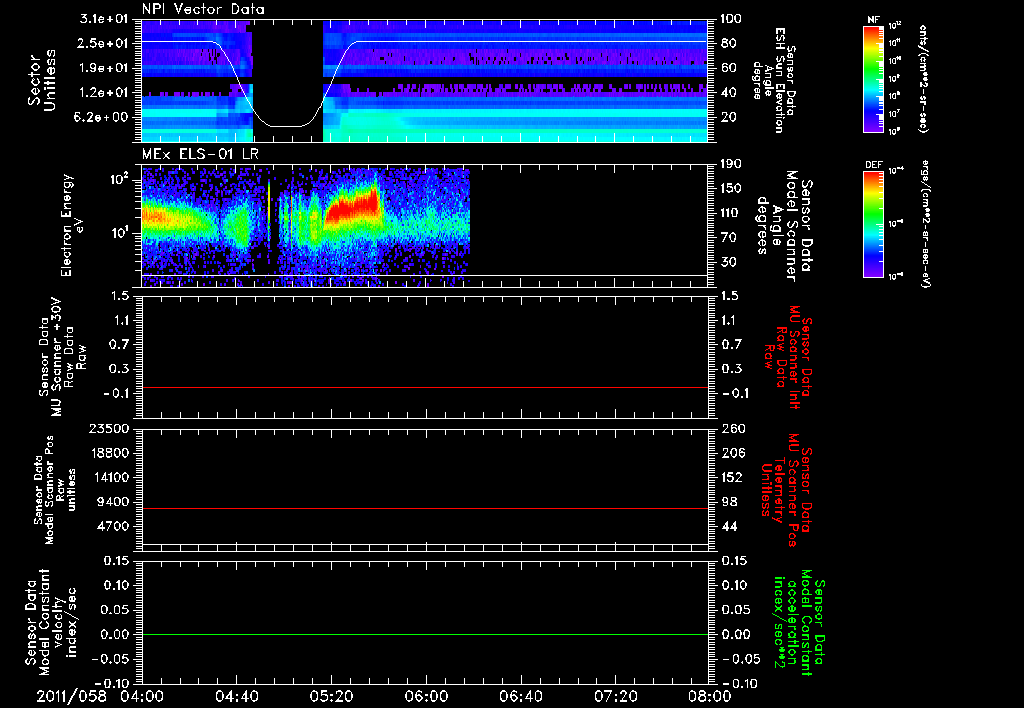Screen dimensions: 1024x708
Task: Click the 9400 scanner position tick label
Action: coord(112,502)
